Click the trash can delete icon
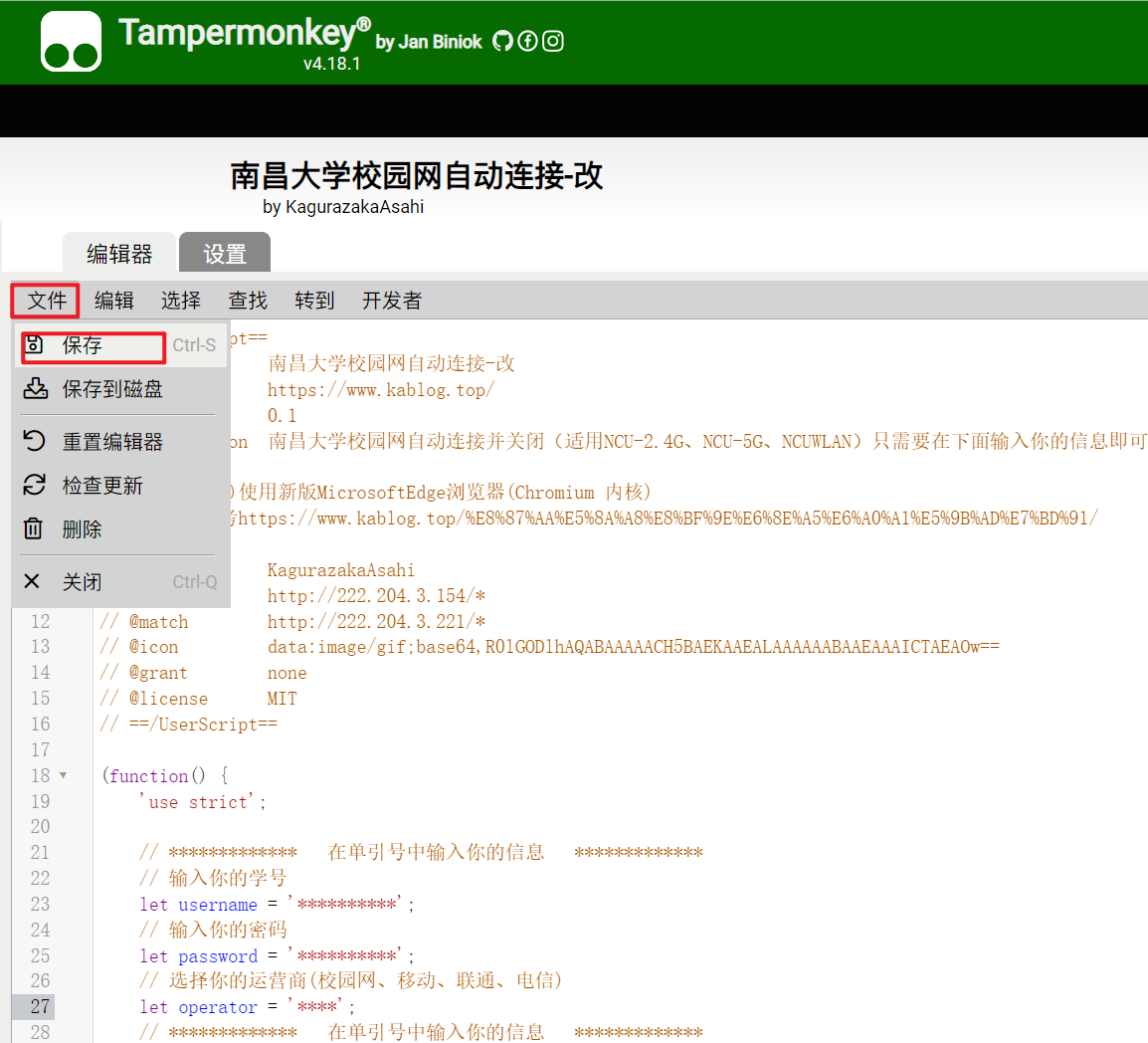 34,528
